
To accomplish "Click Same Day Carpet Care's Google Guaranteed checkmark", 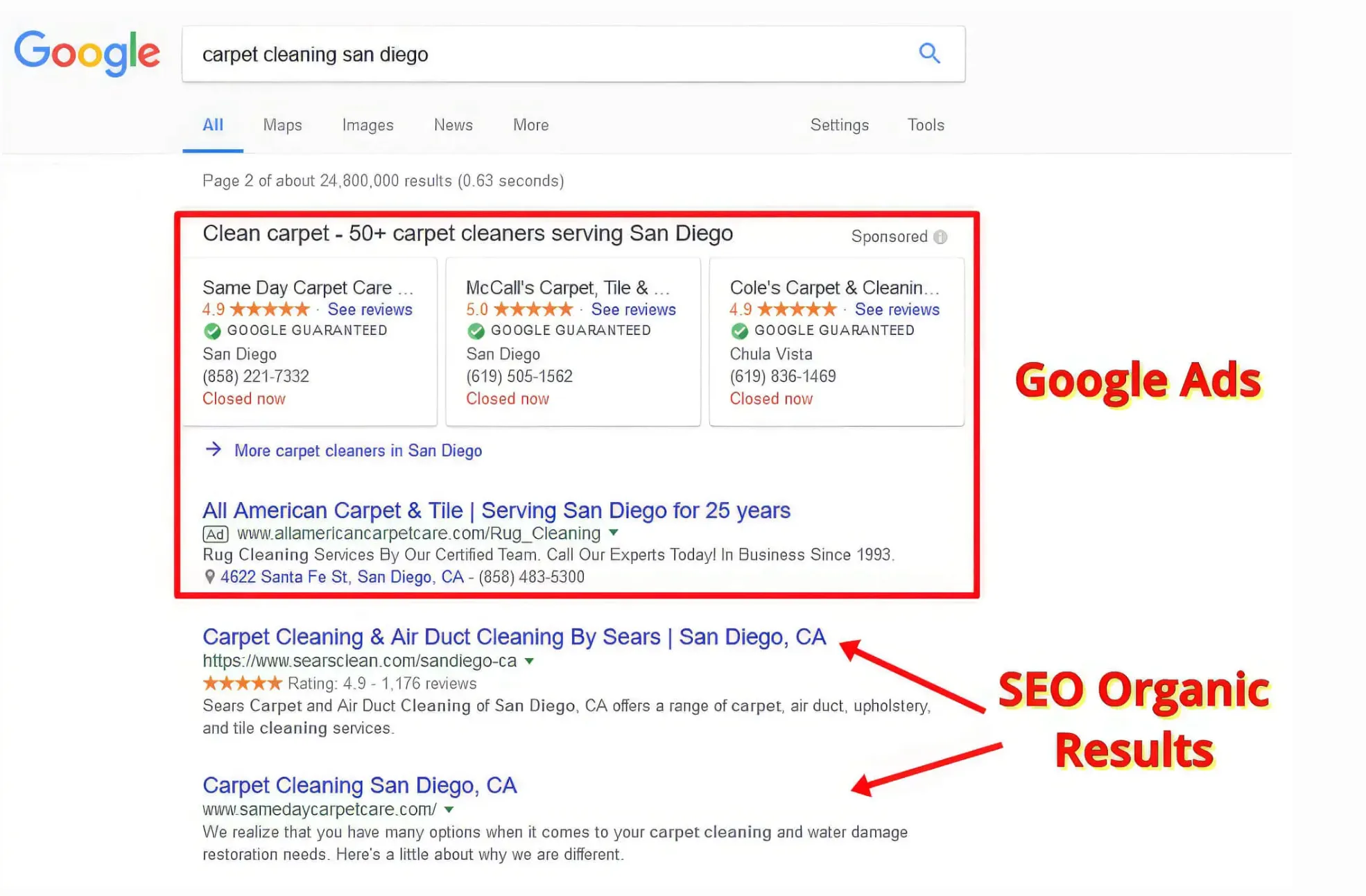I will (212, 331).
